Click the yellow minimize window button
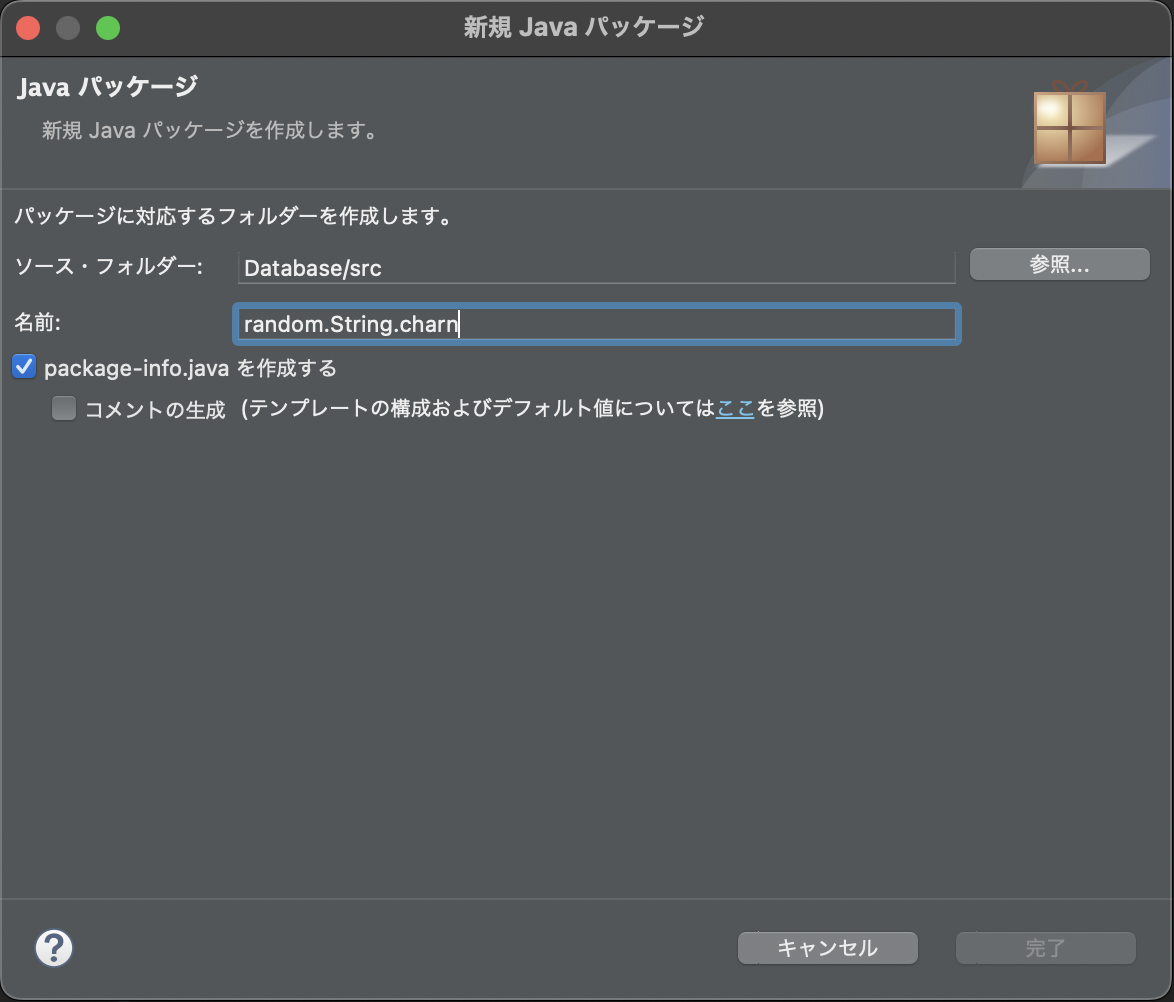Screen dimensions: 1174x1002 [68, 27]
